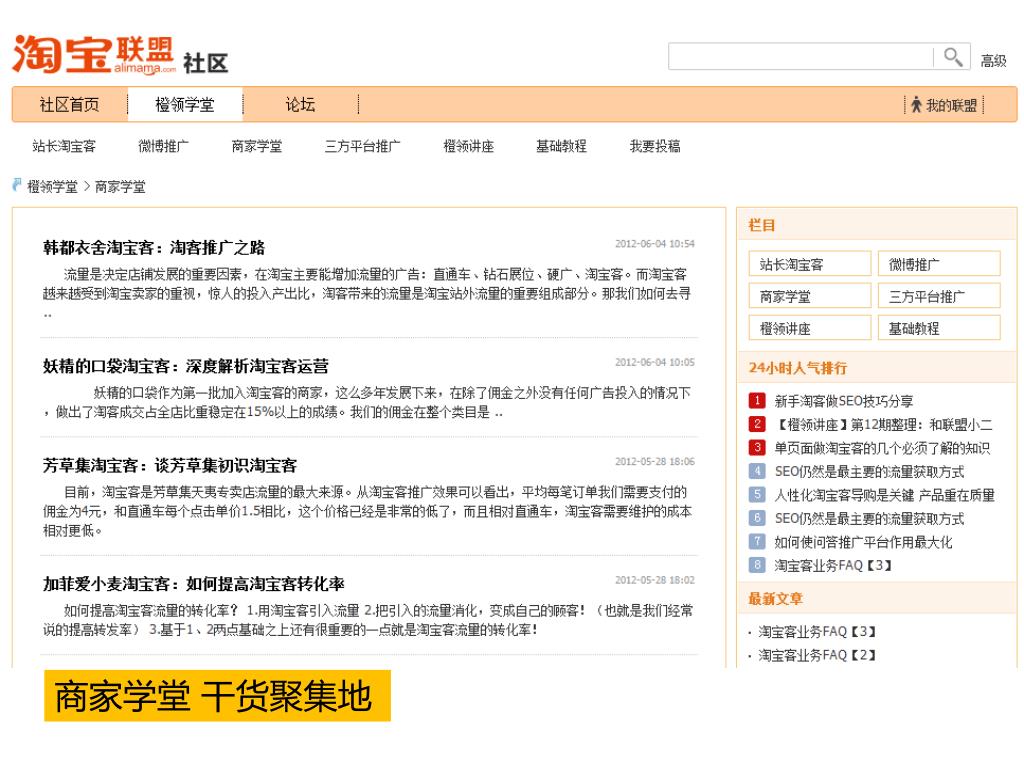Click the 站长淘宝客 column button in sidebar

coord(810,264)
